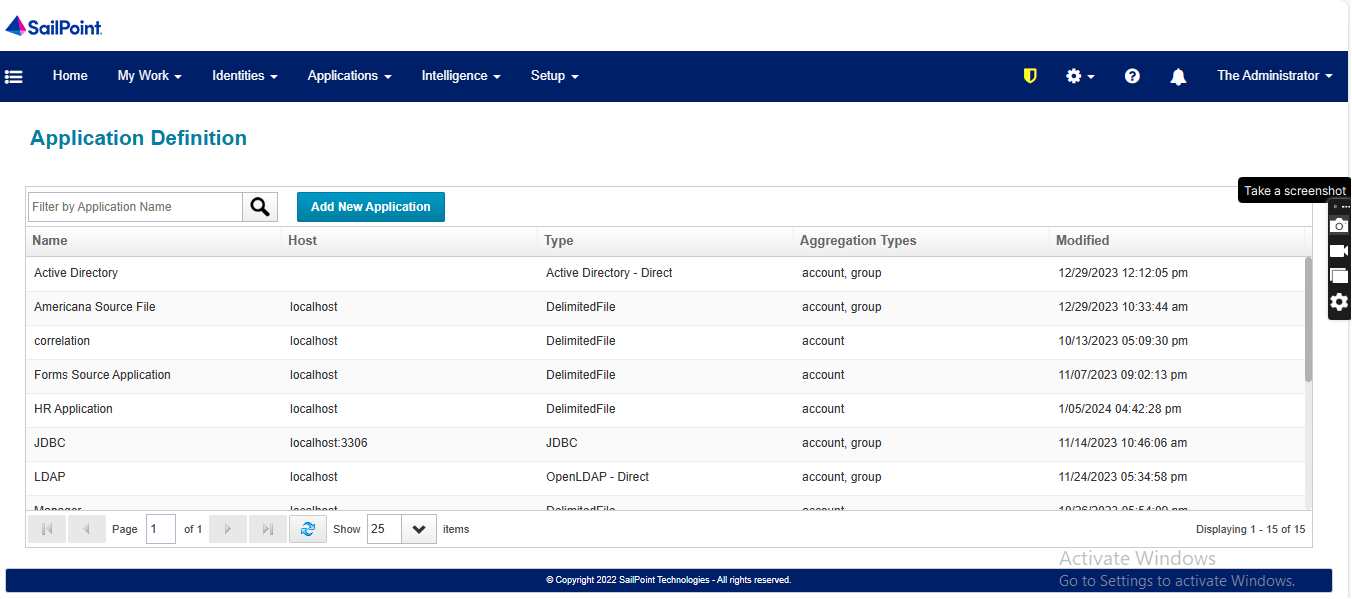Go to Home in the navigation bar

(x=70, y=76)
